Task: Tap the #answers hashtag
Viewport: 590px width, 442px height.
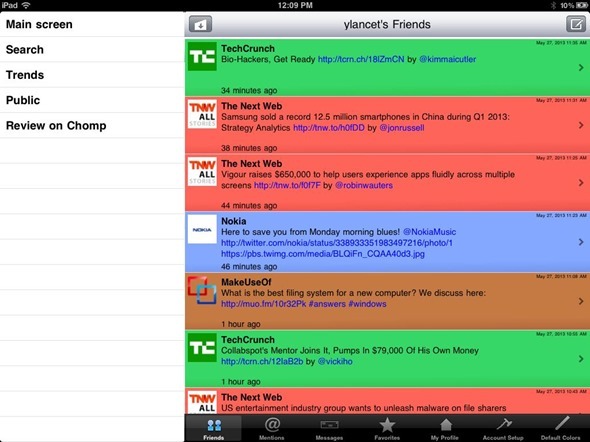Action: pos(327,304)
